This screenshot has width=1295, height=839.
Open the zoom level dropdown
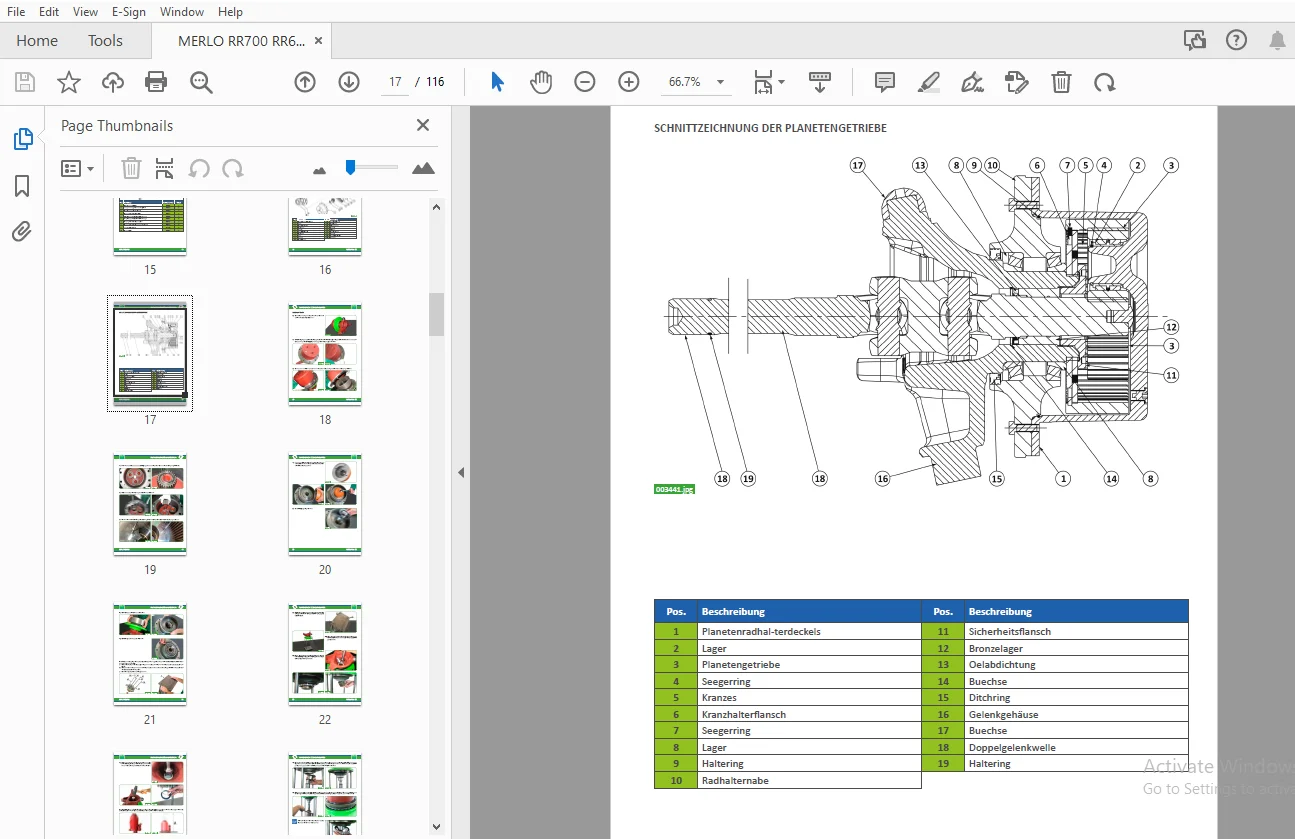coord(720,82)
